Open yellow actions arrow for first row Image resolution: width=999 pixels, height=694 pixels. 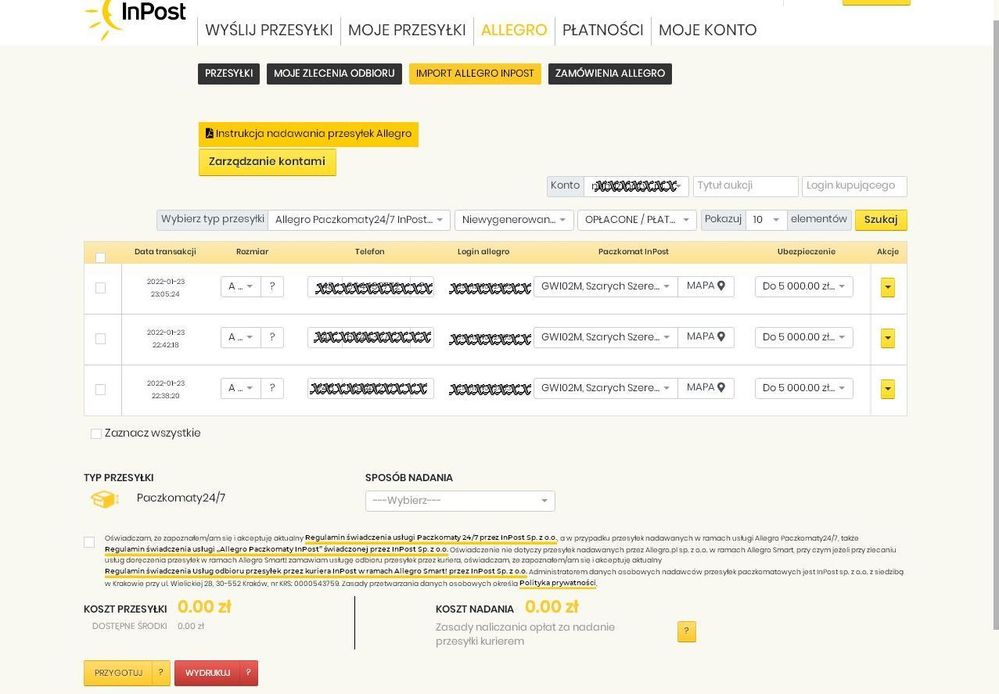point(887,288)
